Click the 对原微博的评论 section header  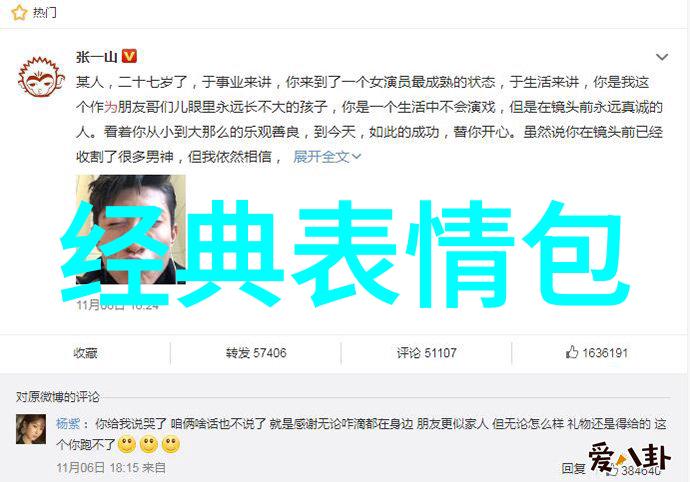58,397
